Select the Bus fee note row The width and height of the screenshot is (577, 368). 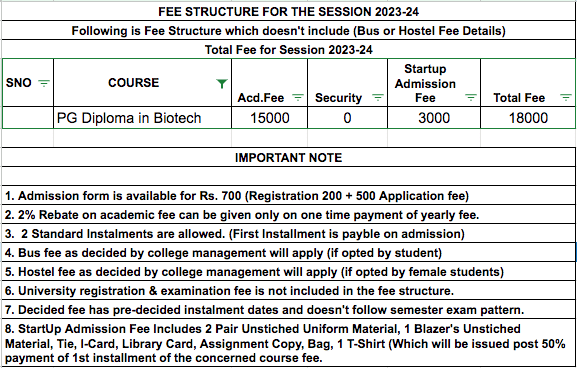288,253
